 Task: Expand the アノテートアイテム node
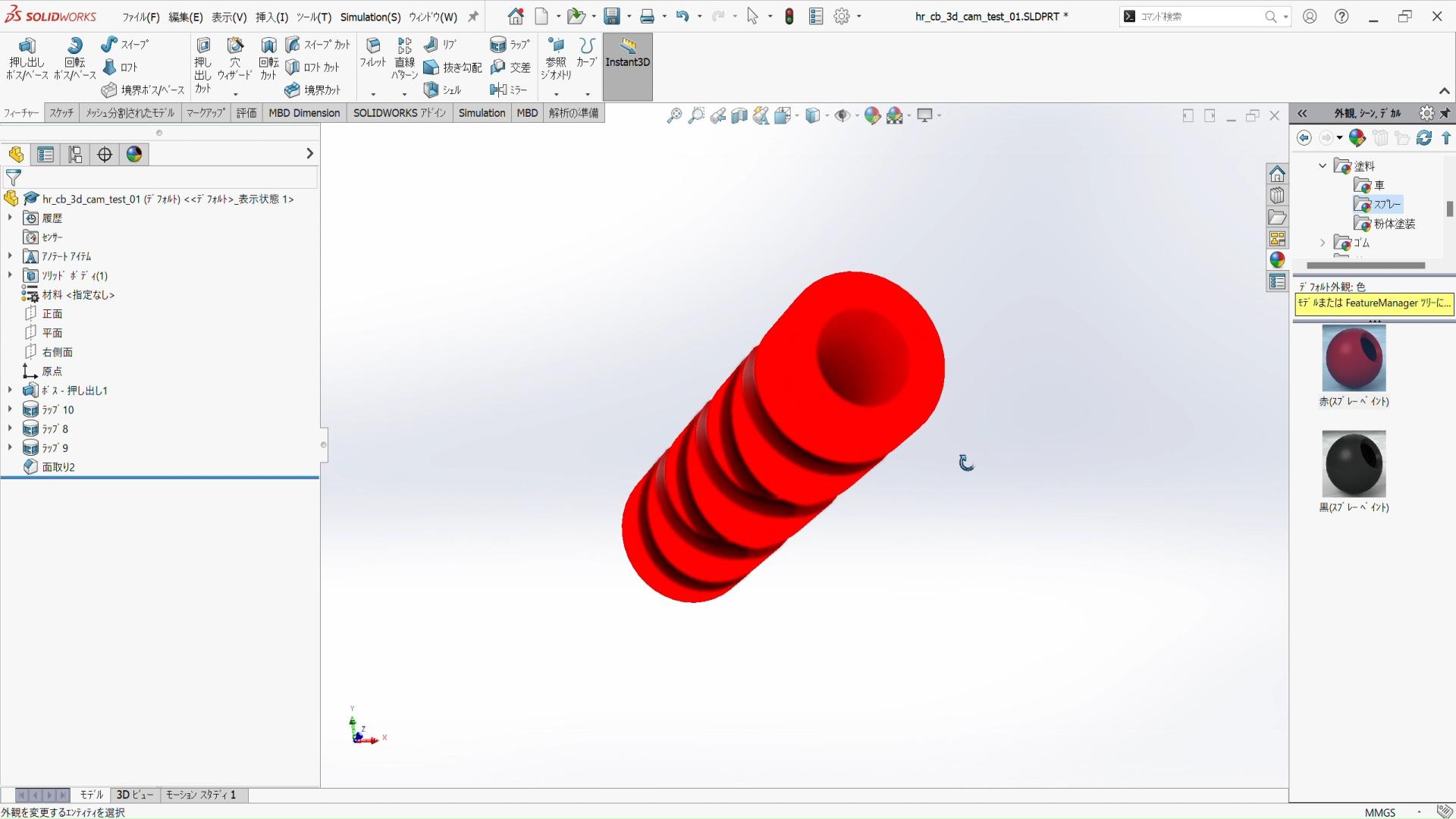coord(10,256)
